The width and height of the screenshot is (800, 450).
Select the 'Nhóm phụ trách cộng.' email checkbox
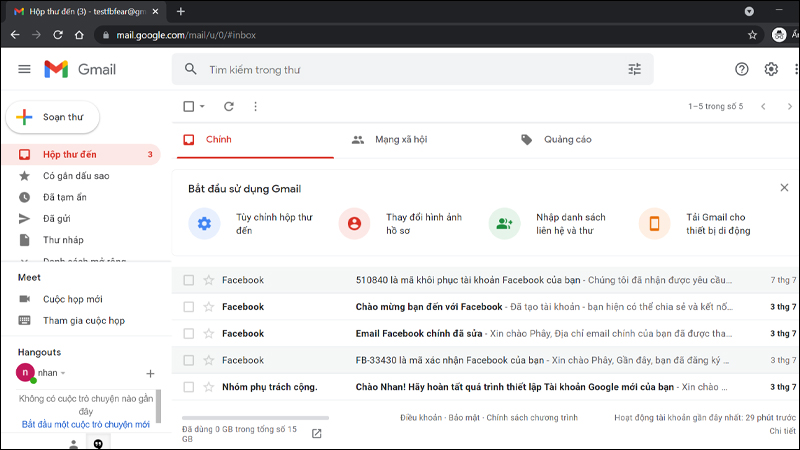(x=189, y=387)
